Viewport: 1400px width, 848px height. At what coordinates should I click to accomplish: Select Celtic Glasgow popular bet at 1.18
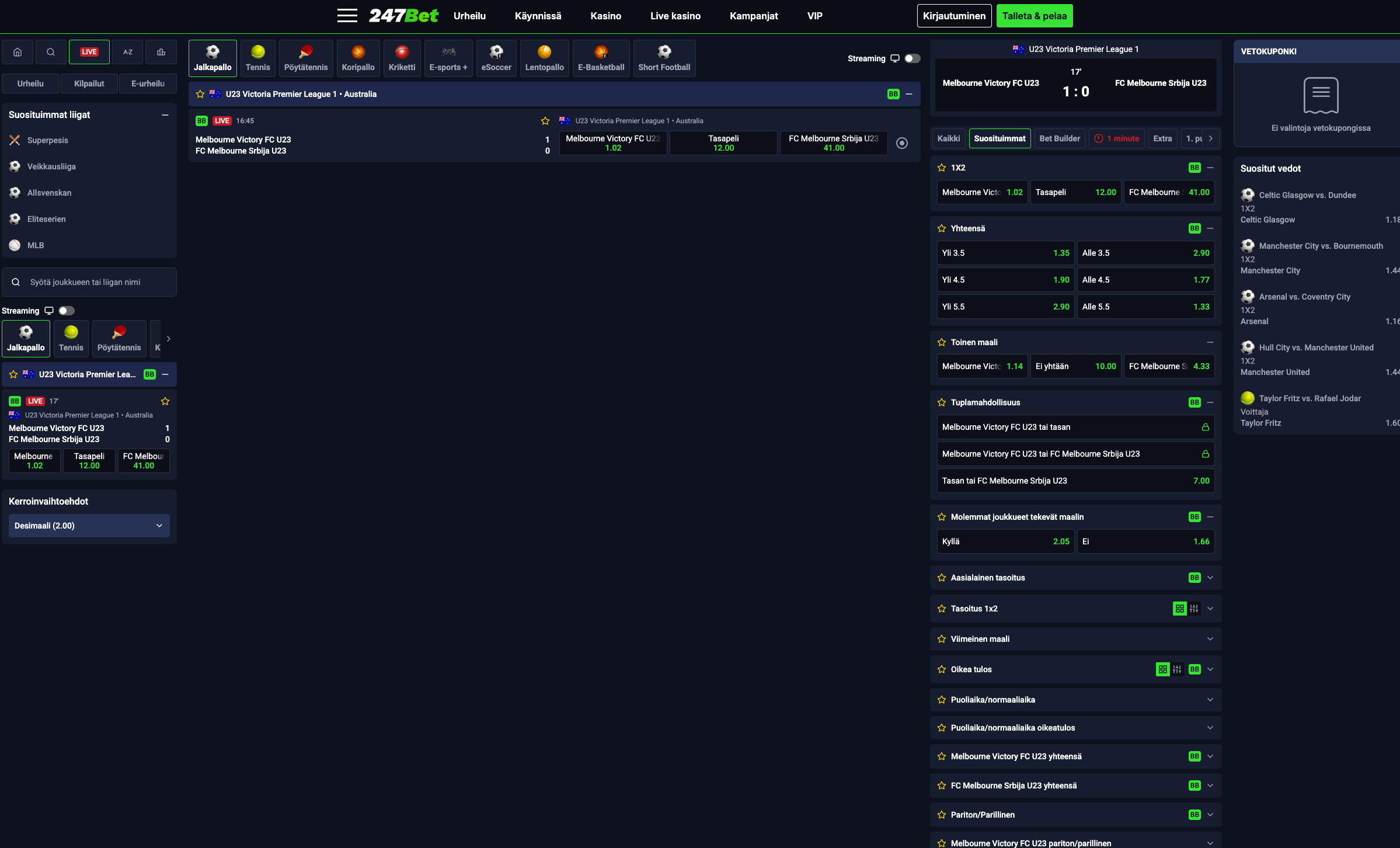1320,220
